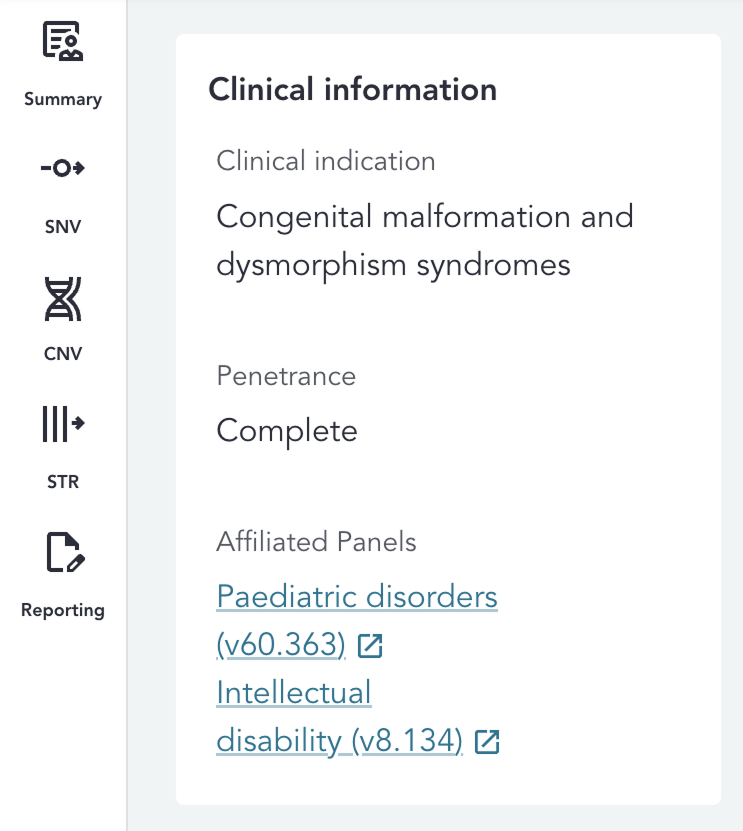Open the Paediatric disorders (v60.363) panel
Viewport: 743px width, 831px height.
click(356, 597)
